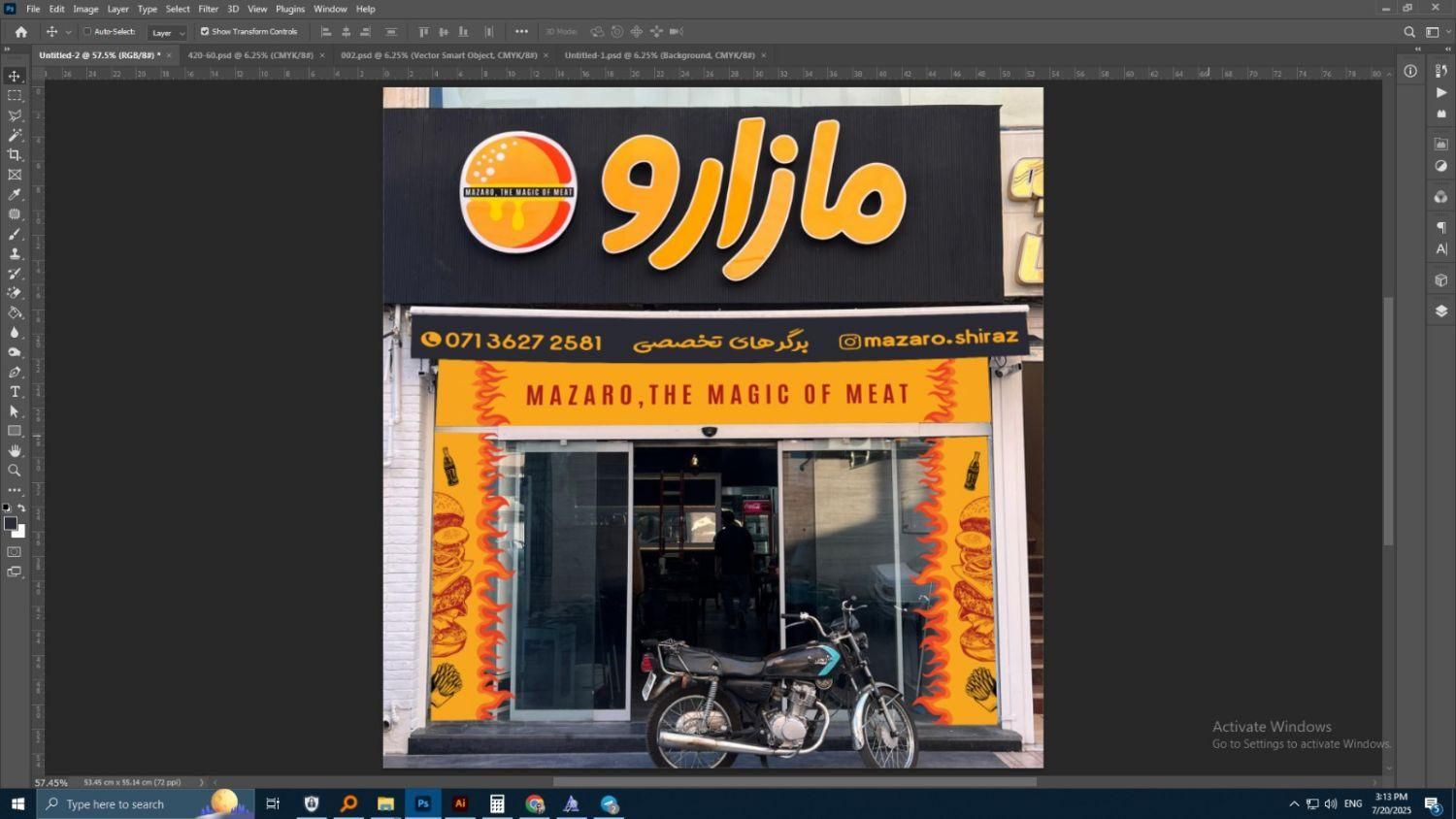
Task: Select the History Brush tool
Action: [x=15, y=274]
